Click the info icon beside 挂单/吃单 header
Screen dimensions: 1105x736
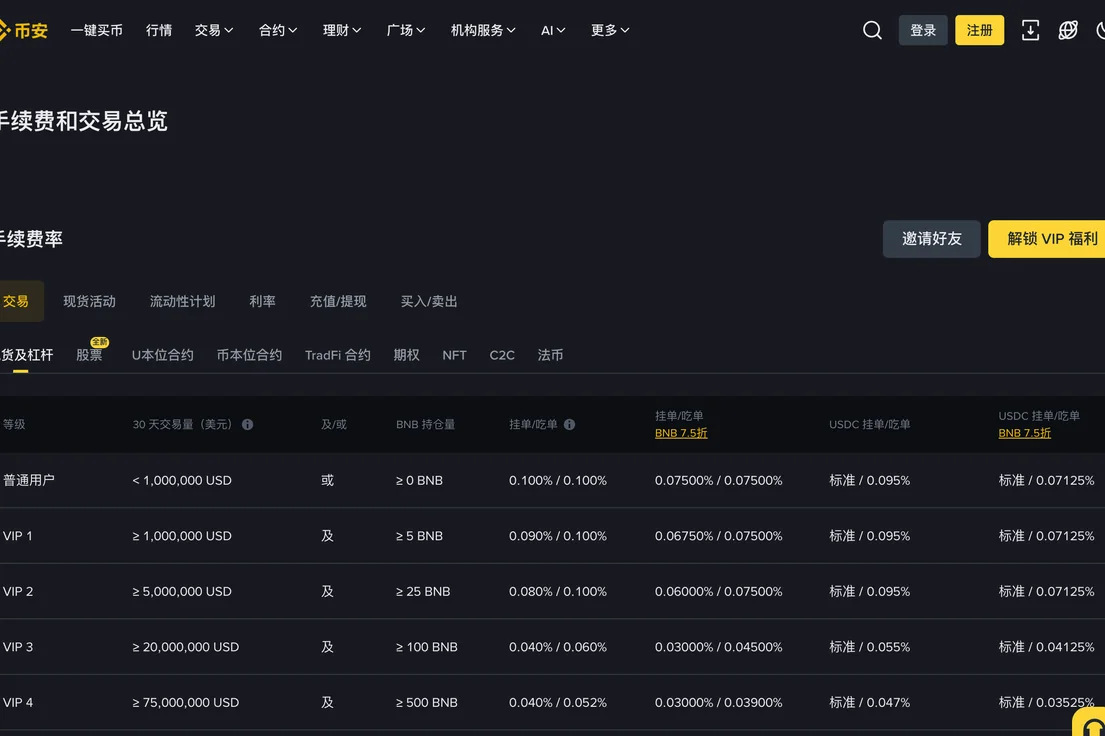(569, 424)
